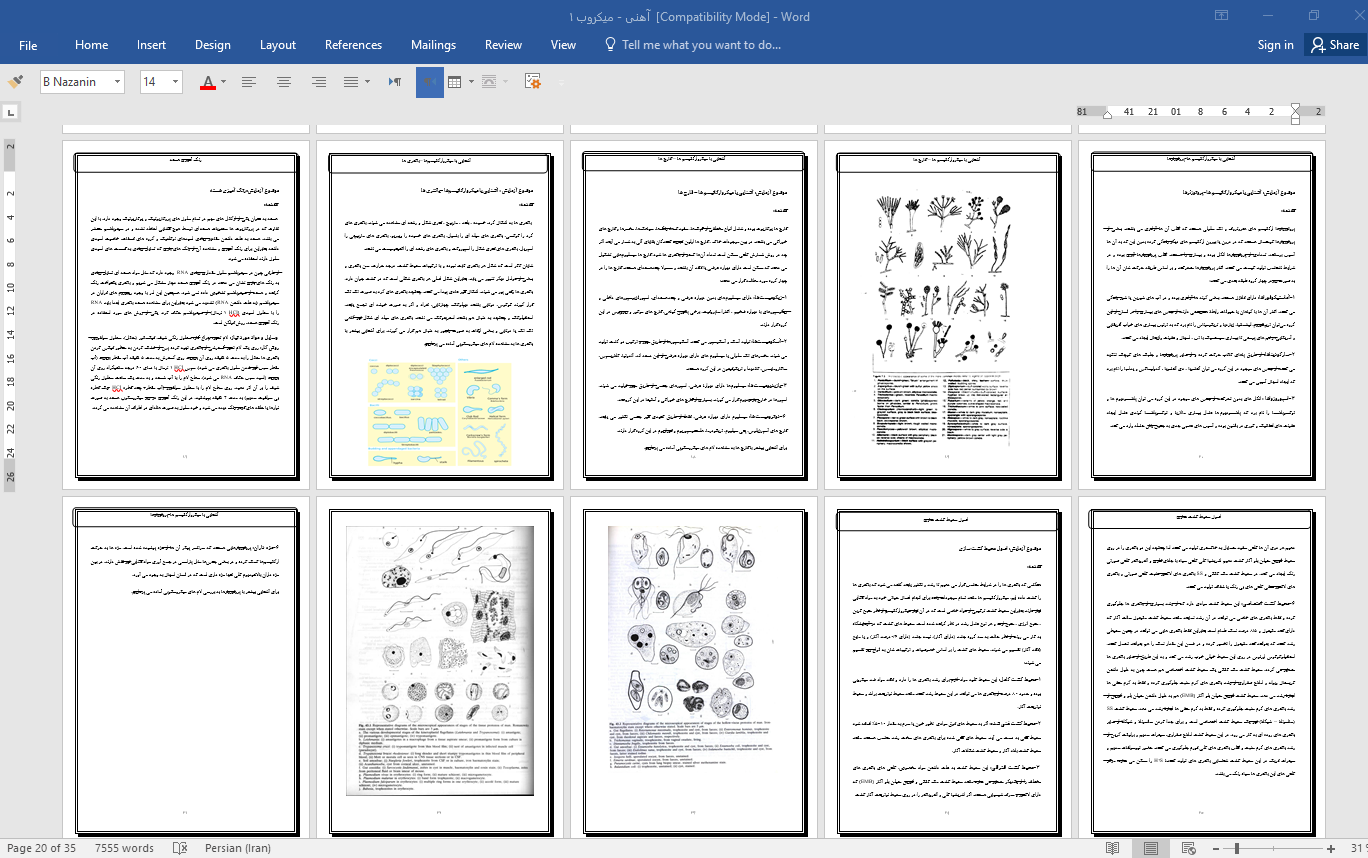The width and height of the screenshot is (1368, 858).
Task: Center text using the toolbar icon
Action: pyautogui.click(x=284, y=82)
